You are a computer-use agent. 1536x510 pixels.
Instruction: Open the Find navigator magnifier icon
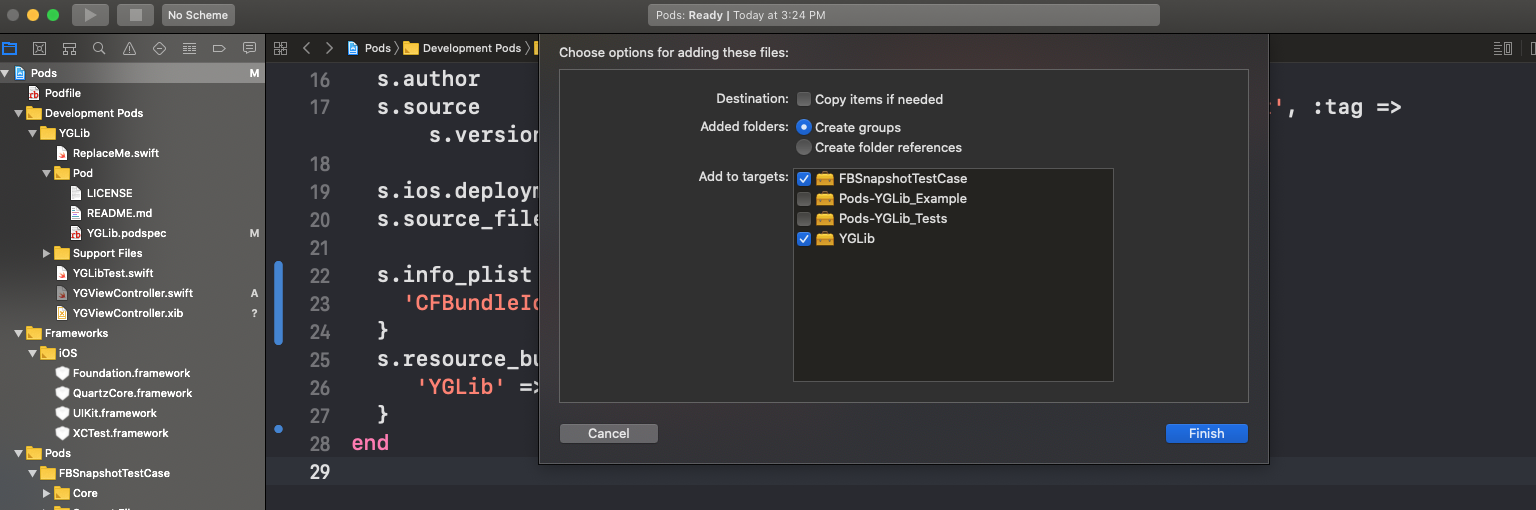point(99,48)
